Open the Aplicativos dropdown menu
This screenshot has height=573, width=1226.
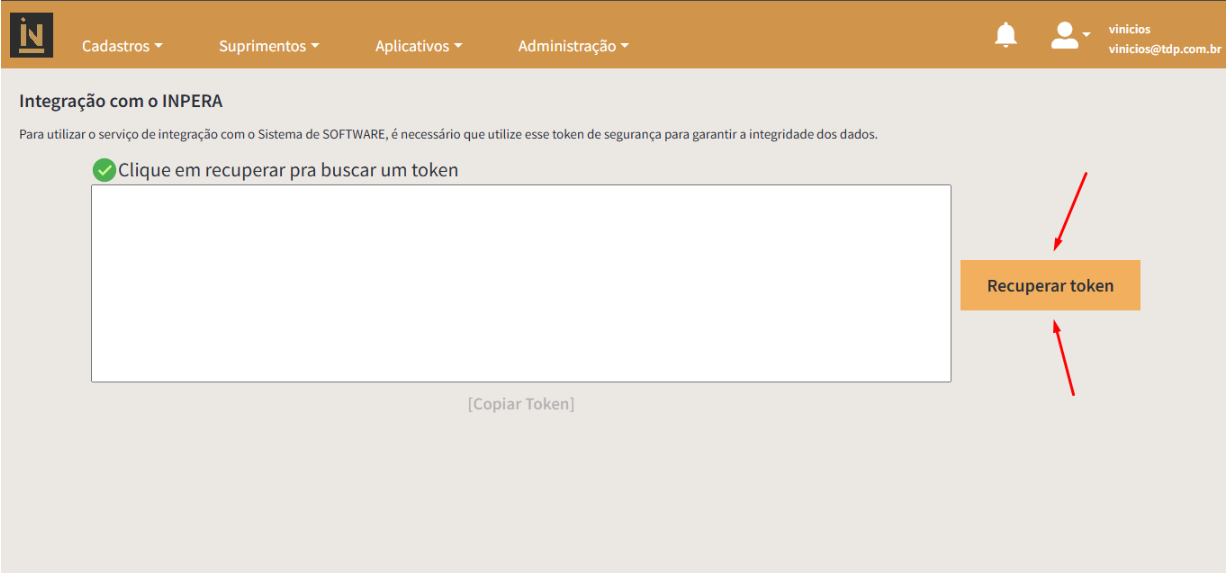(x=419, y=46)
